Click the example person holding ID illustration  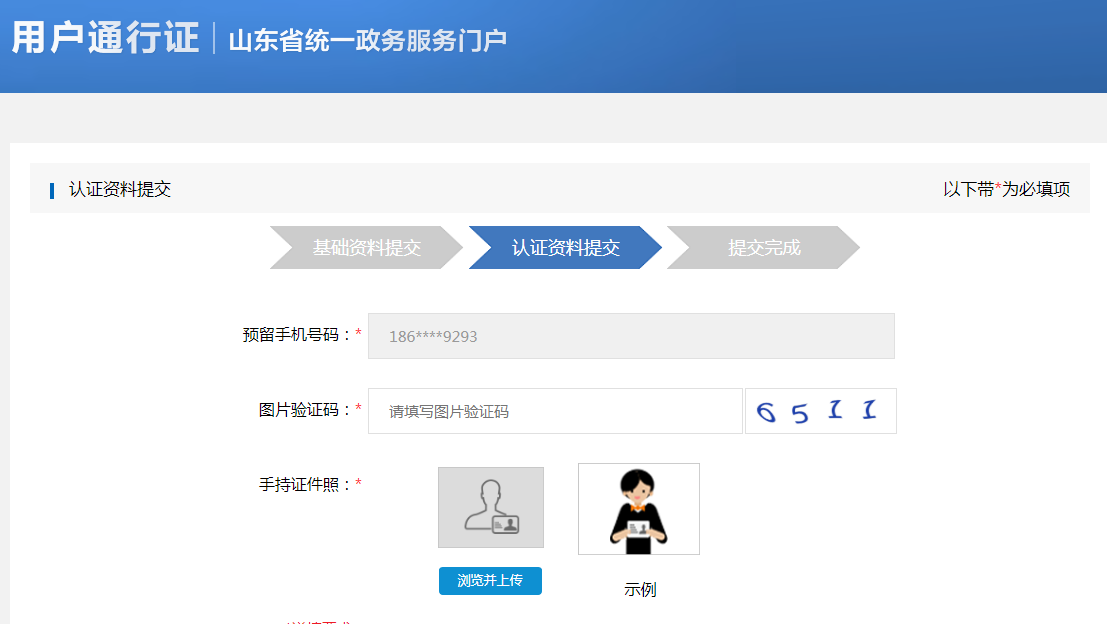tap(638, 509)
